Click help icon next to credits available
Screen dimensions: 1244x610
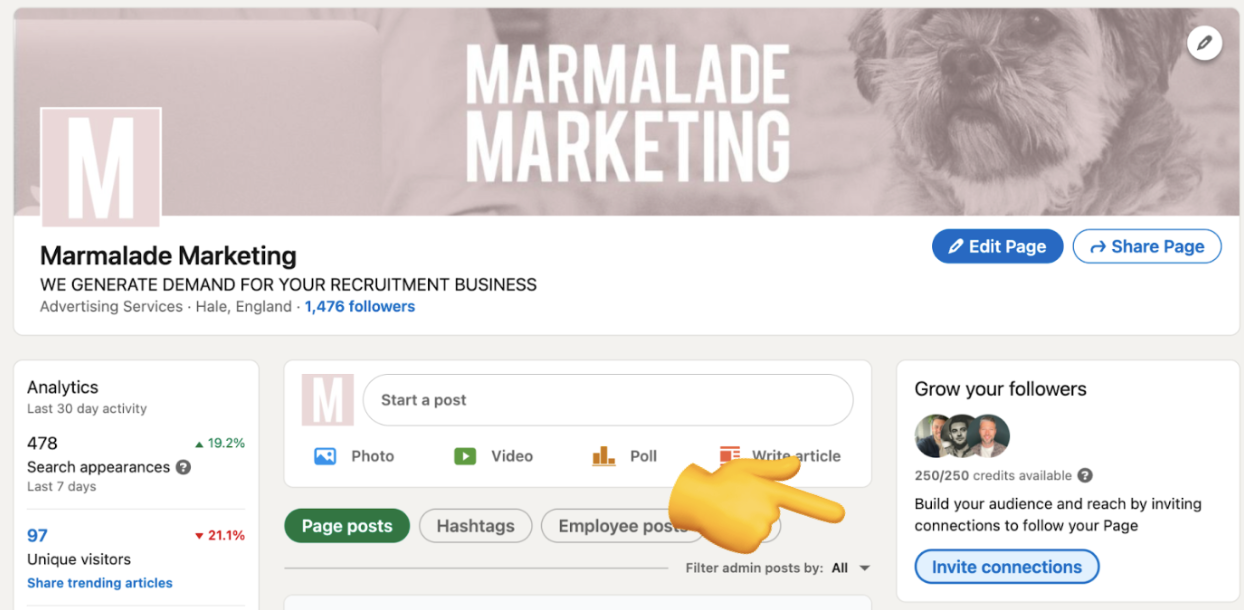pyautogui.click(x=1085, y=476)
